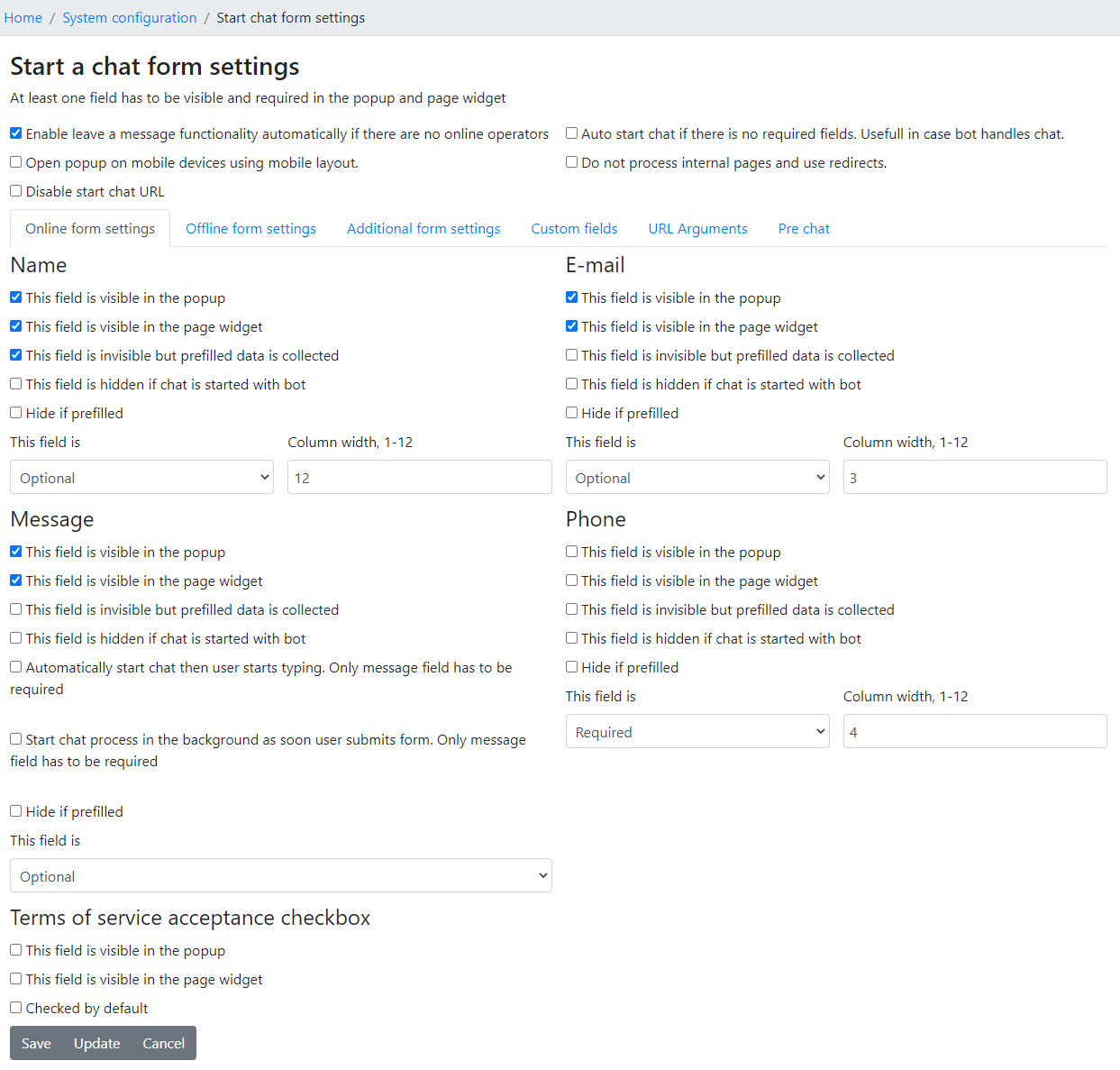Select the URL Arguments tab
Screen dimensions: 1120x1070
click(697, 229)
